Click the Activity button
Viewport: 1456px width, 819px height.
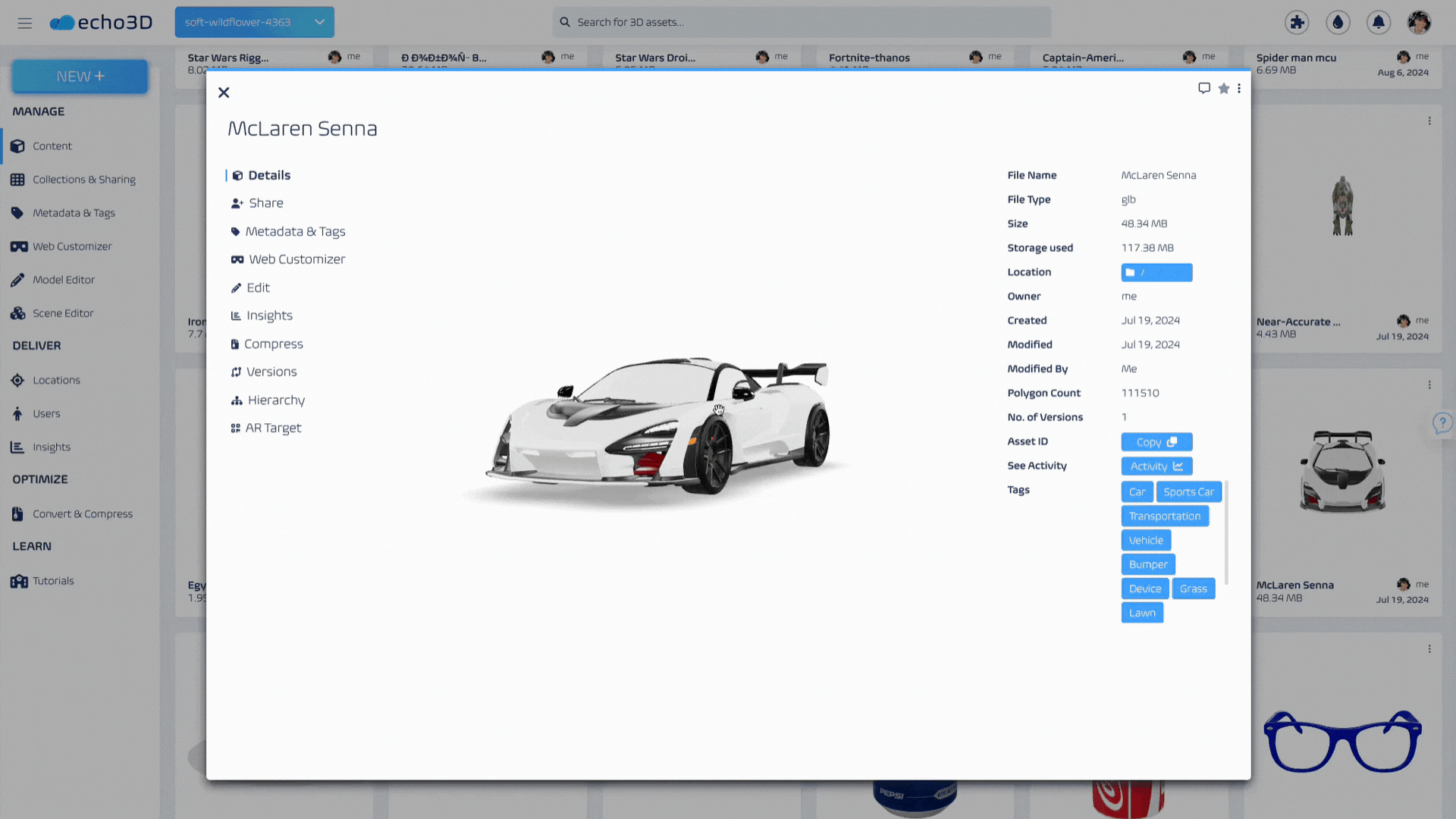pyautogui.click(x=1156, y=466)
